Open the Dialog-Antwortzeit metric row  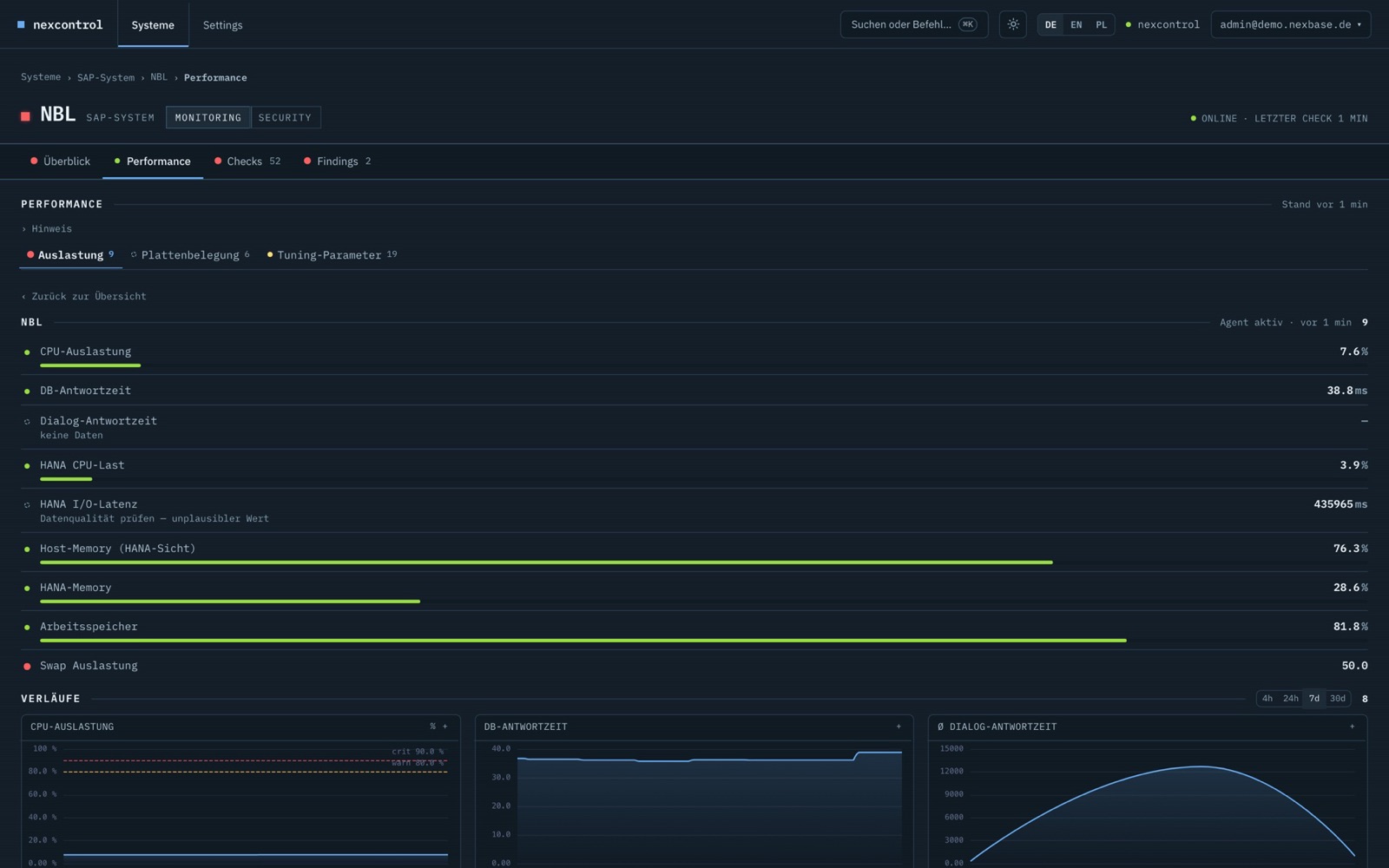pyautogui.click(x=694, y=427)
